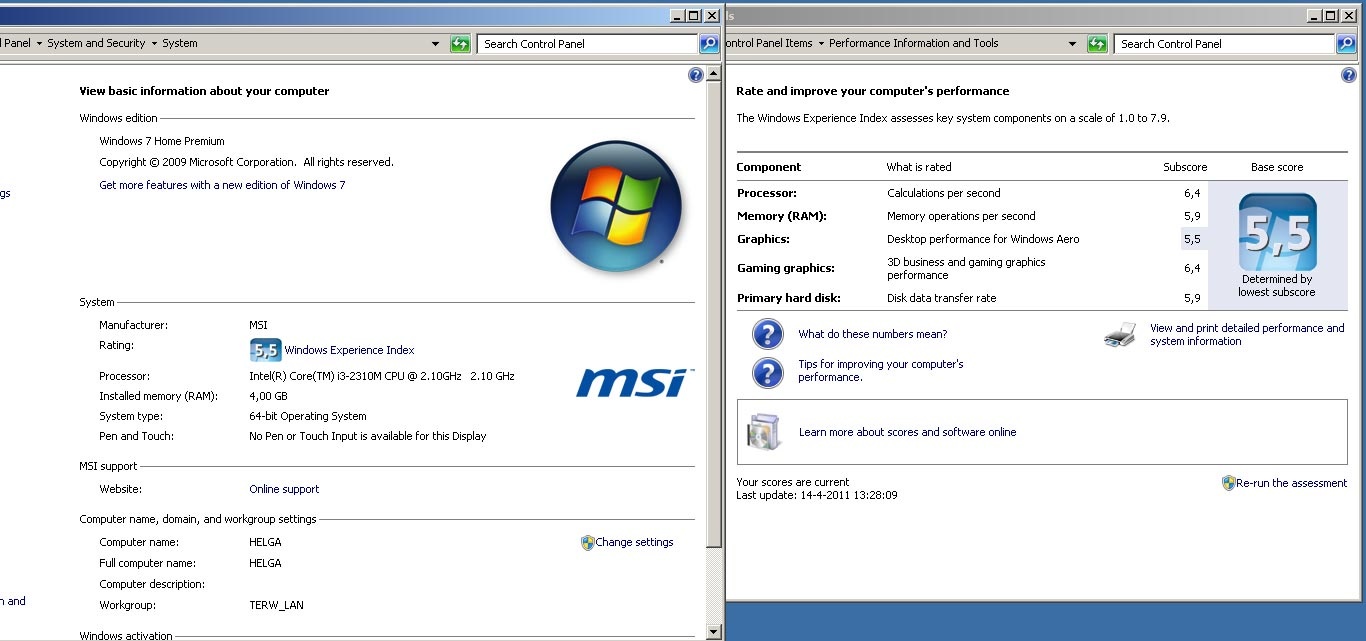Minimize the System window
The width and height of the screenshot is (1366, 641).
pyautogui.click(x=676, y=16)
